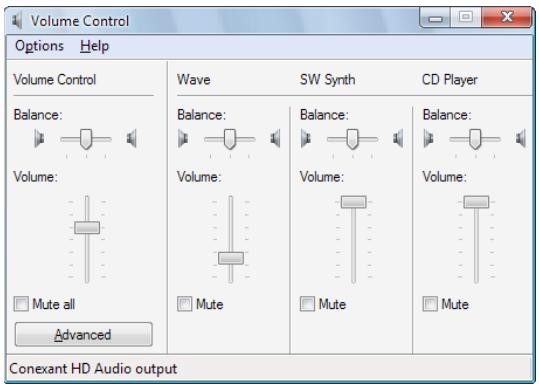
Task: Minimize the Volume Control window
Action: coord(435,18)
